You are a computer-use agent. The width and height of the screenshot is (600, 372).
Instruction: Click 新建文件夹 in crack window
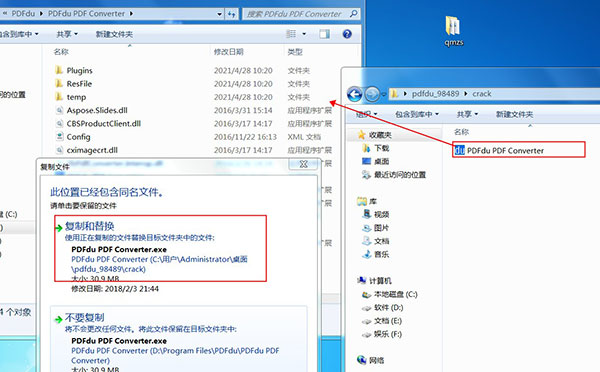tap(514, 114)
